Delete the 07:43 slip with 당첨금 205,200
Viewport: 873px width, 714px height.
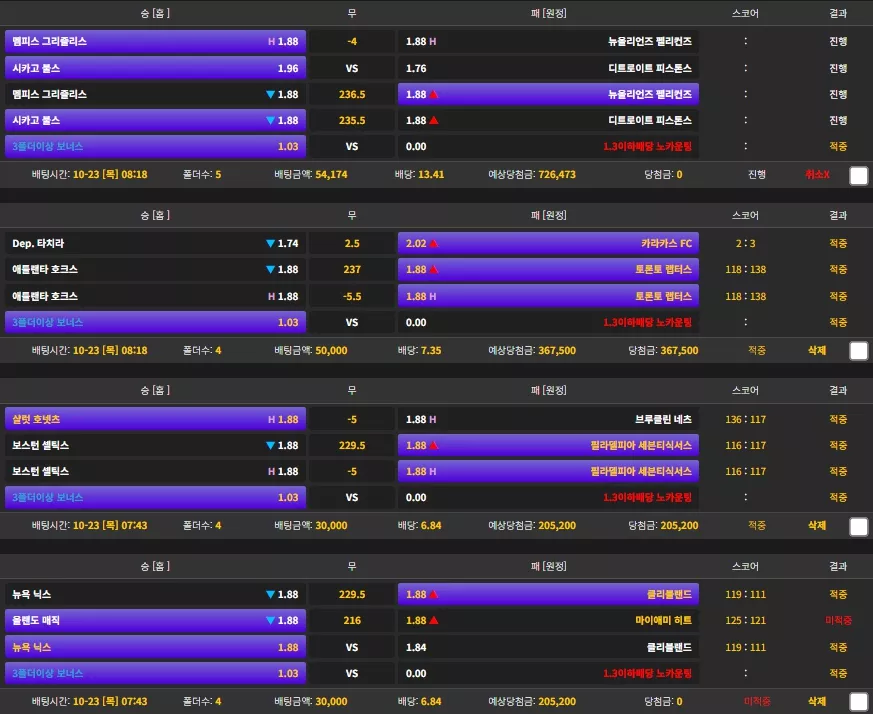click(817, 525)
